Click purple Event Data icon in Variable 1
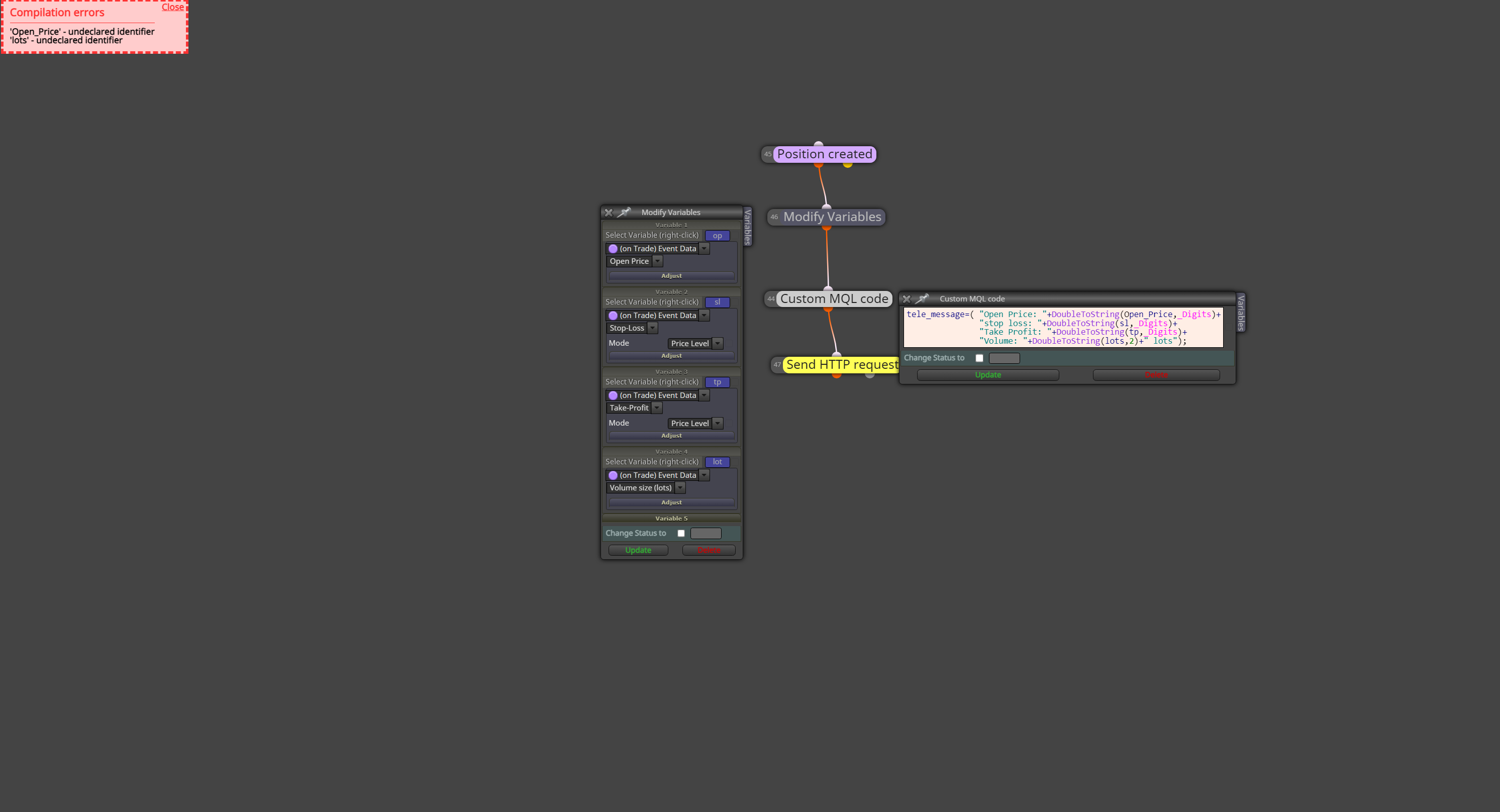 (x=613, y=249)
